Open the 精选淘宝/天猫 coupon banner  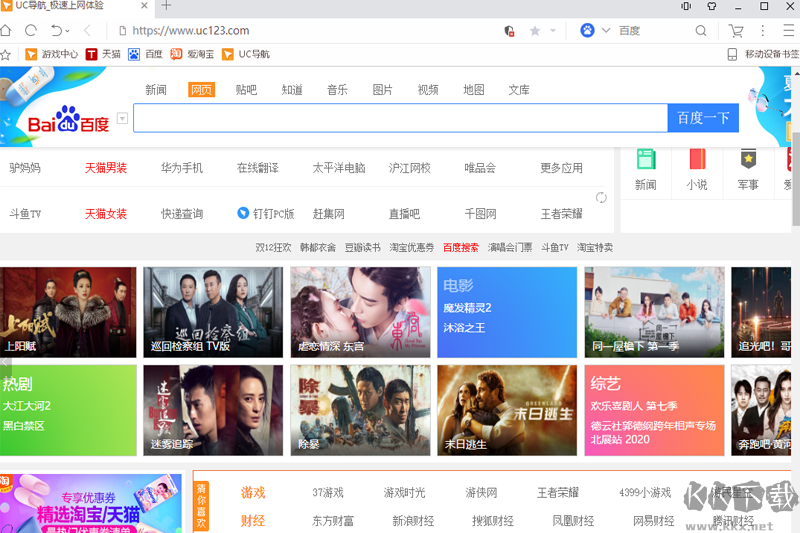pos(91,503)
